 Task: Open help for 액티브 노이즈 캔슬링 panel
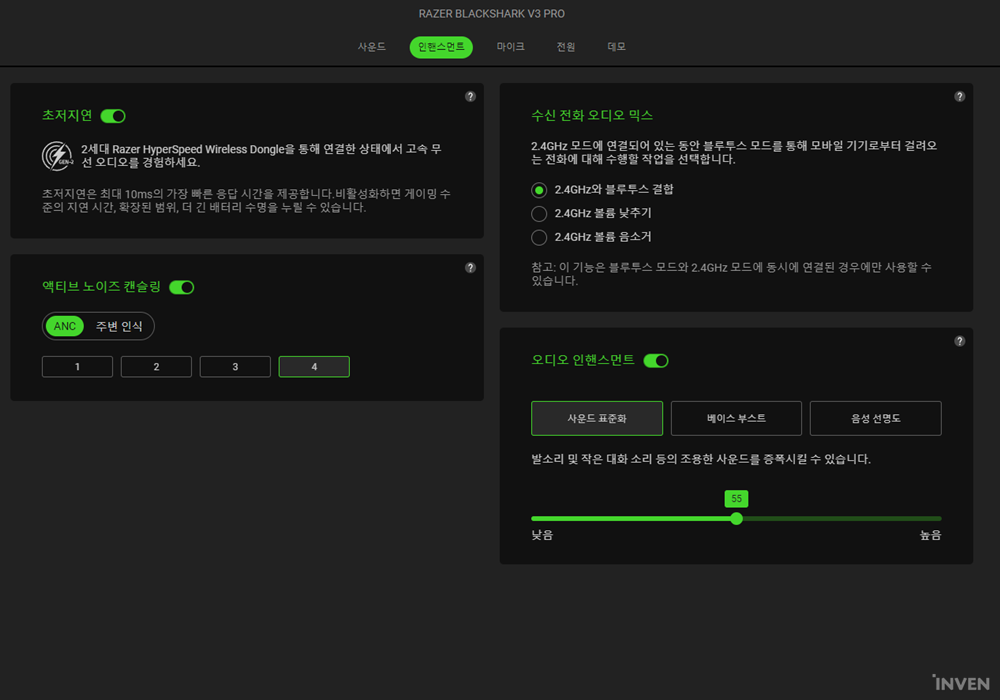click(x=470, y=268)
